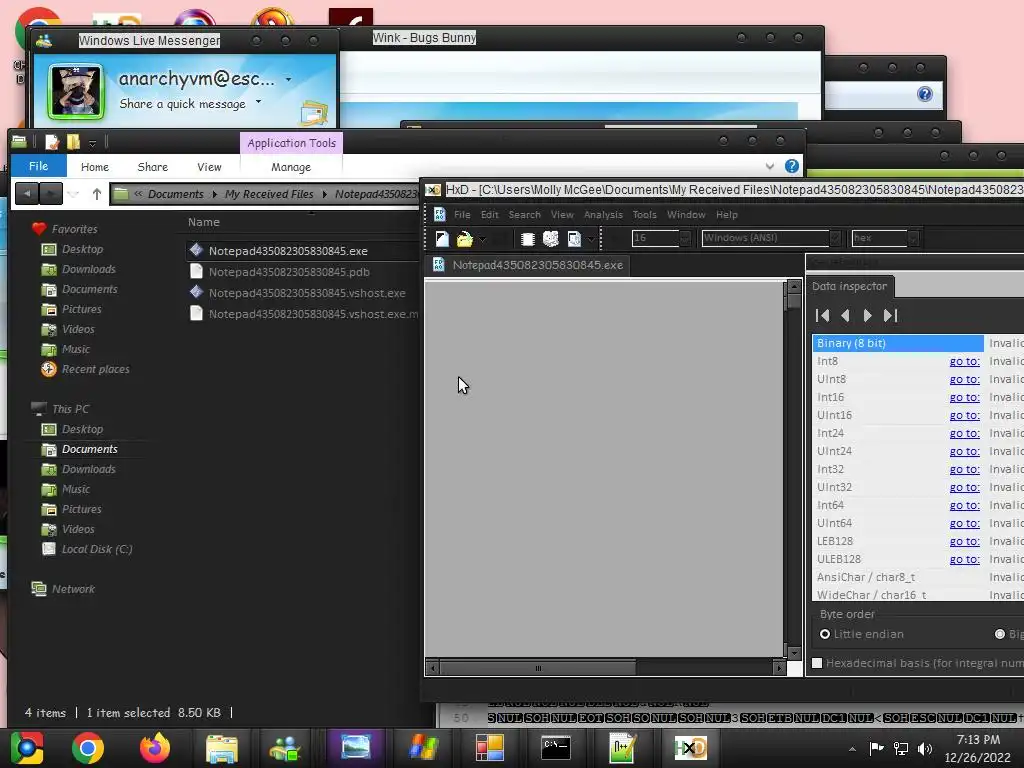Open File Explorer from the taskbar

pos(222,748)
